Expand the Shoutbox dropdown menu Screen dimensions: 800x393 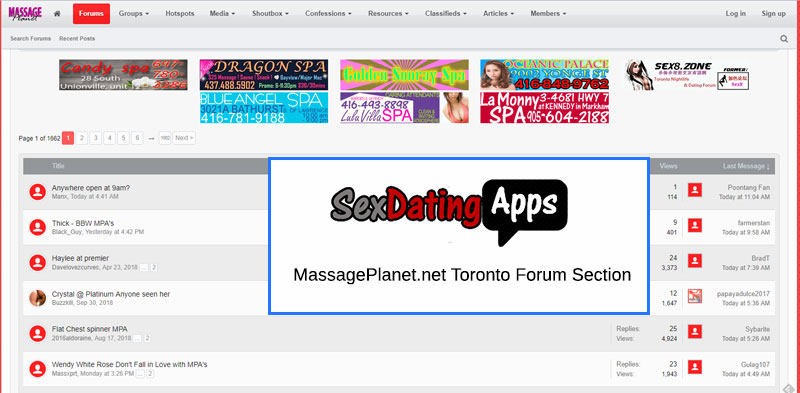pos(270,14)
